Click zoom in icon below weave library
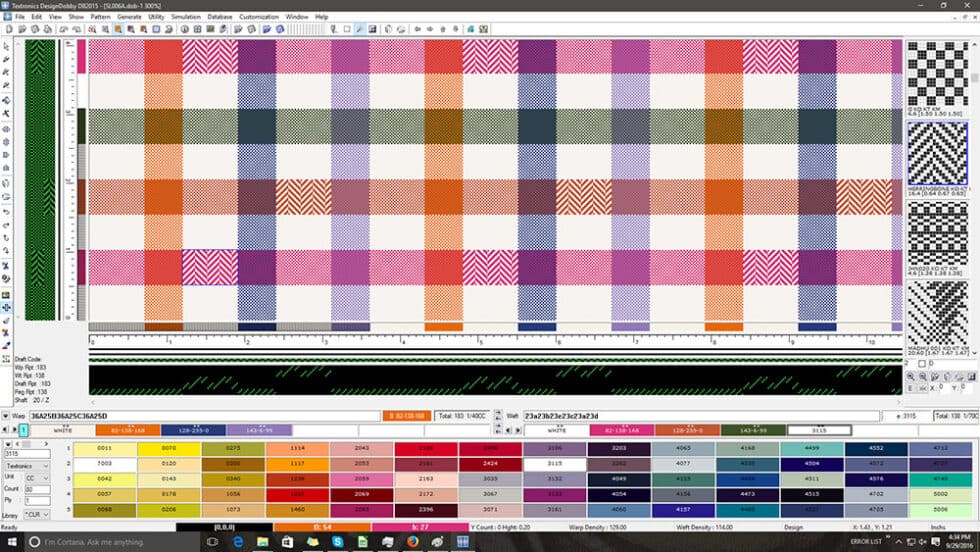Viewport: 980px width, 552px height. click(x=912, y=377)
